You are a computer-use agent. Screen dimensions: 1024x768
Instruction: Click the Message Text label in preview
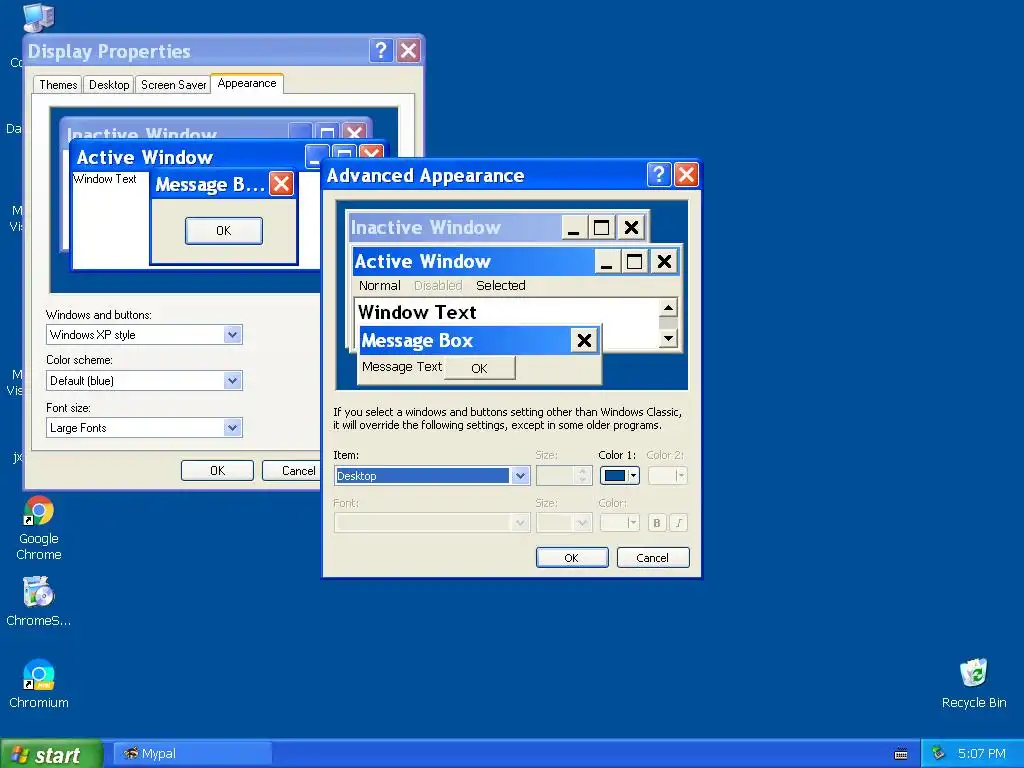click(x=402, y=366)
